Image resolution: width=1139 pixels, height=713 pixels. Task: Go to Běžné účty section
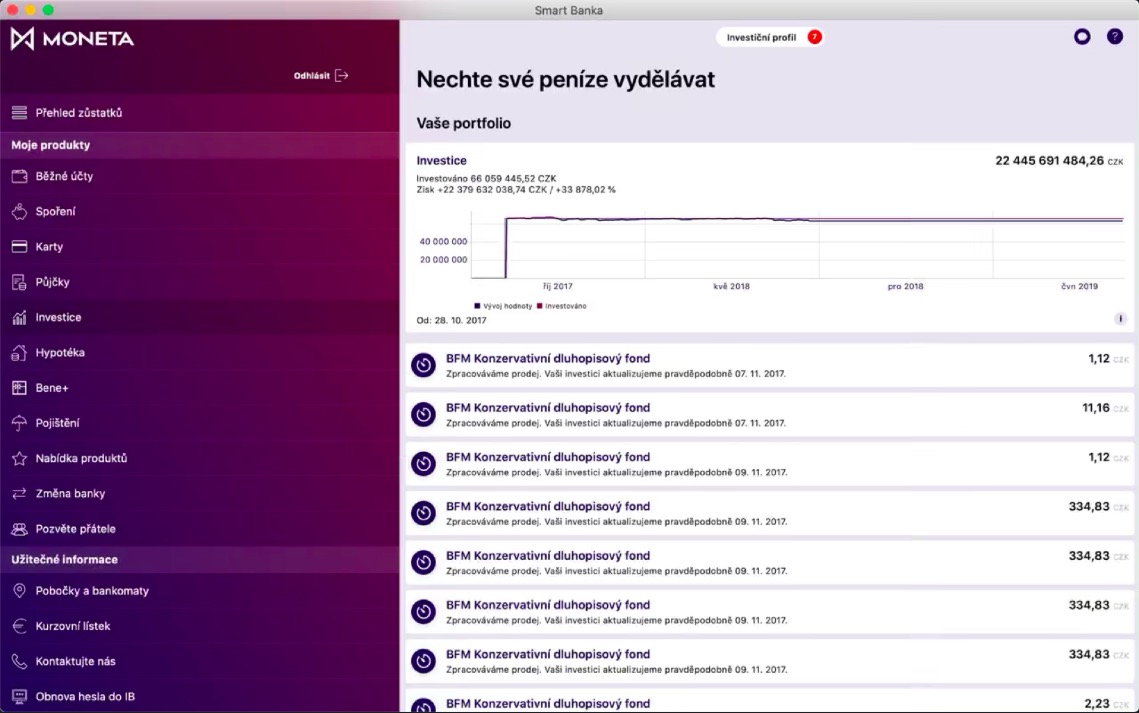click(200, 176)
